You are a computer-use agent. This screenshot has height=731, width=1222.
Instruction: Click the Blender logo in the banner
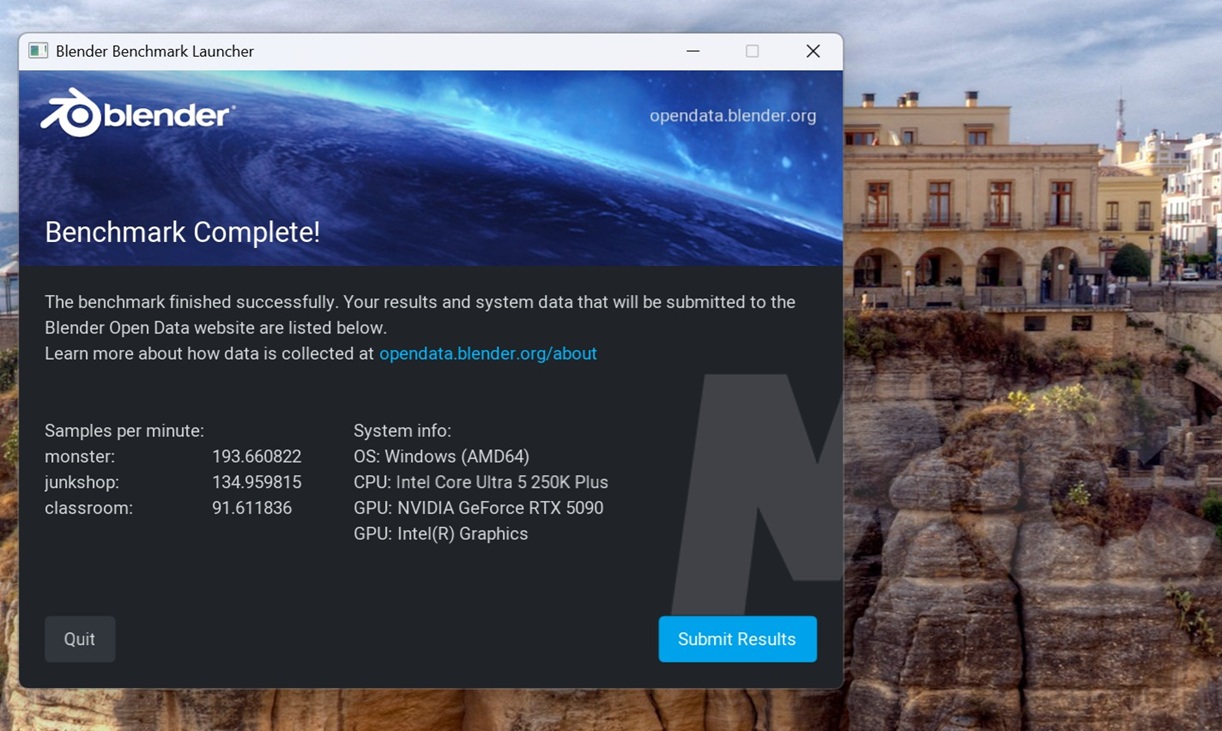[136, 114]
